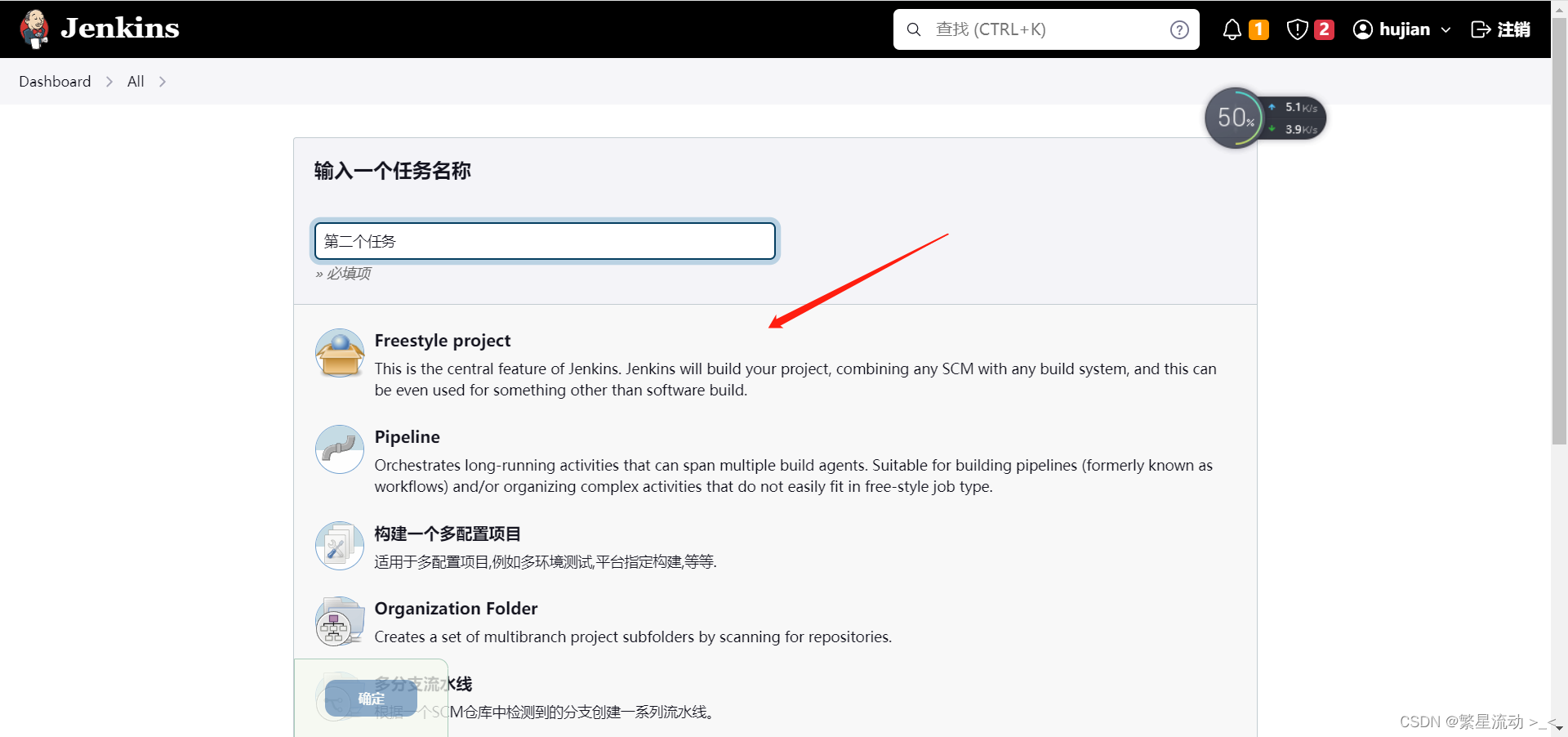Open the security shield warning icon
The image size is (1568, 737).
pyautogui.click(x=1298, y=29)
